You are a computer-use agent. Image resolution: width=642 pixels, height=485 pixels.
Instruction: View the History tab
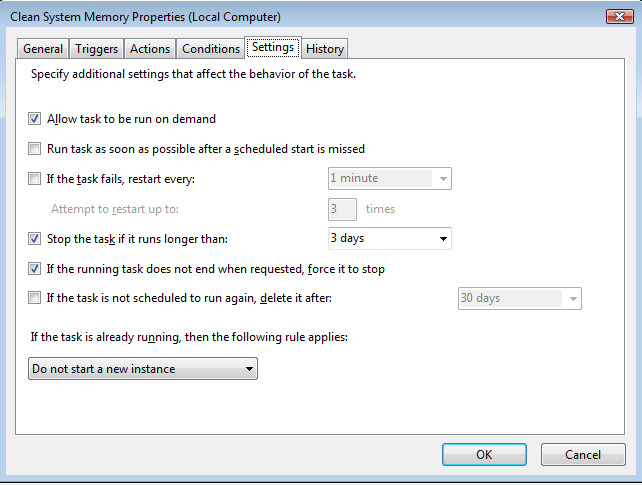point(325,49)
